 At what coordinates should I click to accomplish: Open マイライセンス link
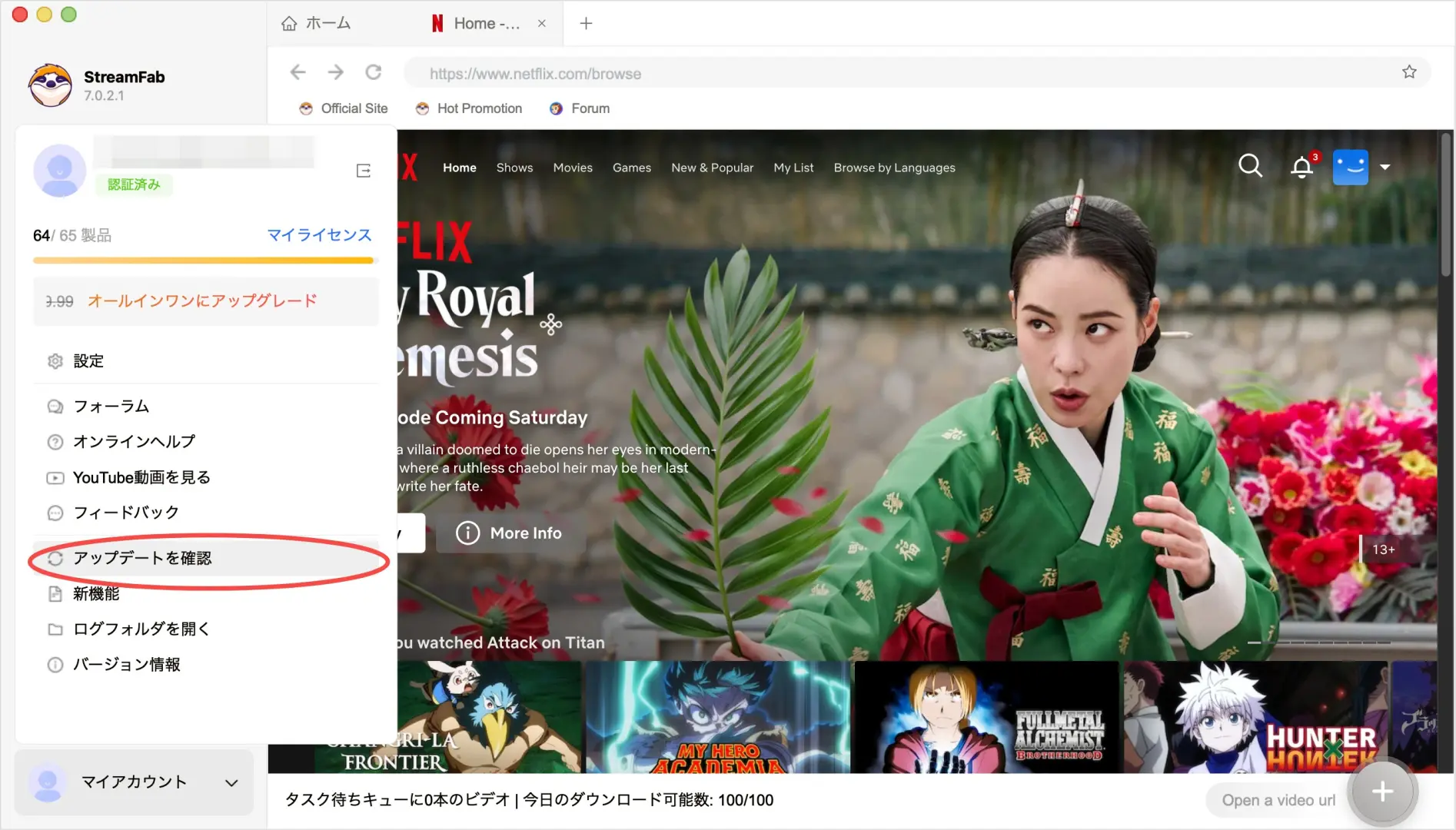319,235
